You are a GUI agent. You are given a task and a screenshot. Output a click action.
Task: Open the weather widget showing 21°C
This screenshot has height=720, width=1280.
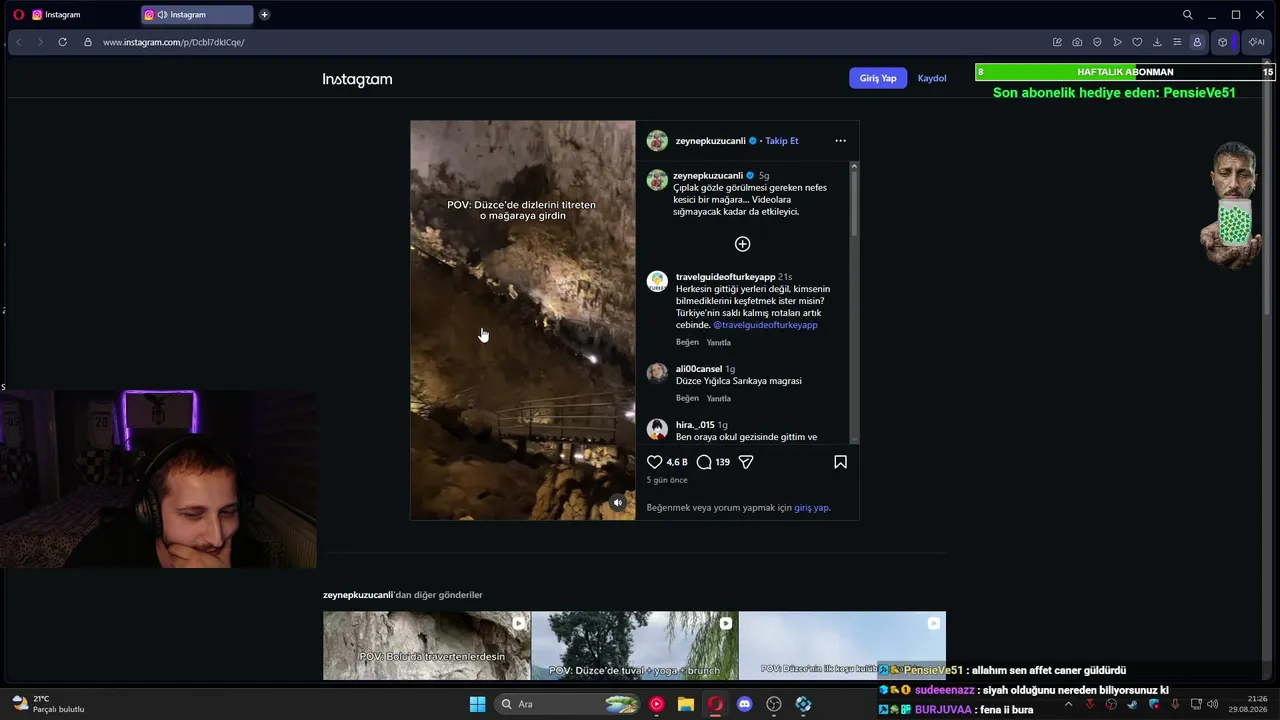click(48, 704)
